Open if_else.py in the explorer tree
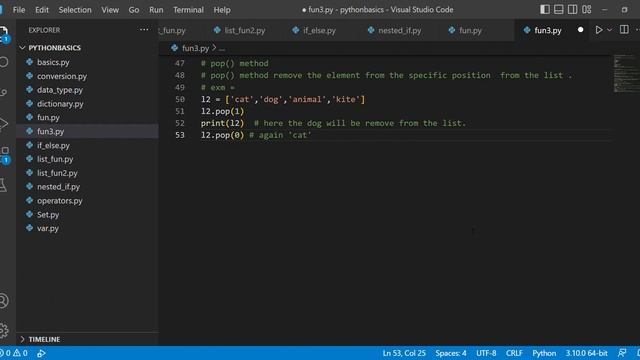This screenshot has width=640, height=360. tap(53, 145)
